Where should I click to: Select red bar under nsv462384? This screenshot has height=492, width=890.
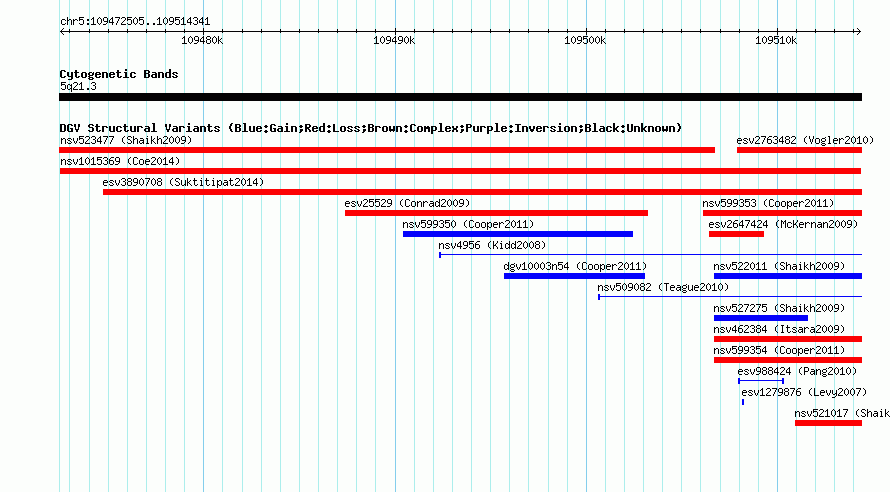point(788,339)
